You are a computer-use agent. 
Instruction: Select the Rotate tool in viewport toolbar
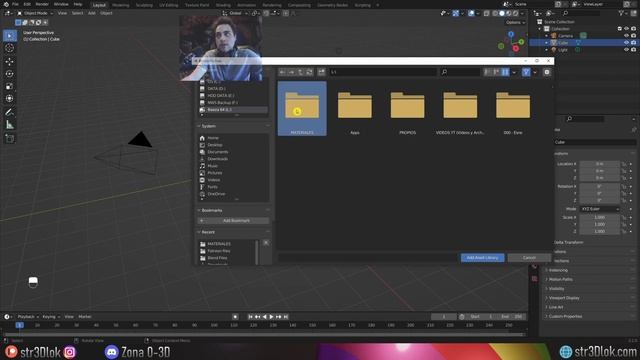coord(9,74)
